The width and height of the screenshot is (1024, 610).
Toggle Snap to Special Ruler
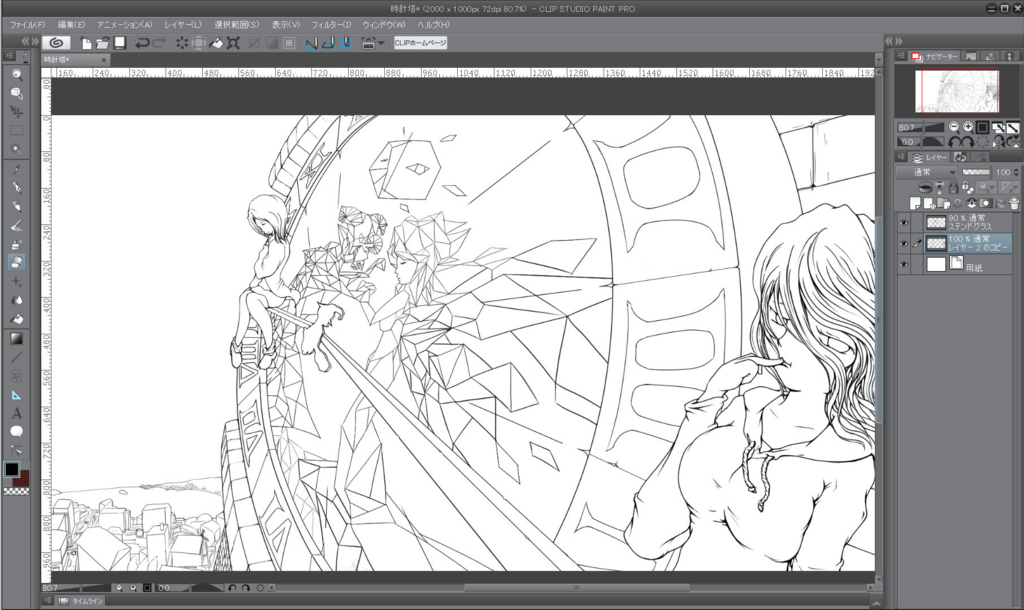point(329,43)
